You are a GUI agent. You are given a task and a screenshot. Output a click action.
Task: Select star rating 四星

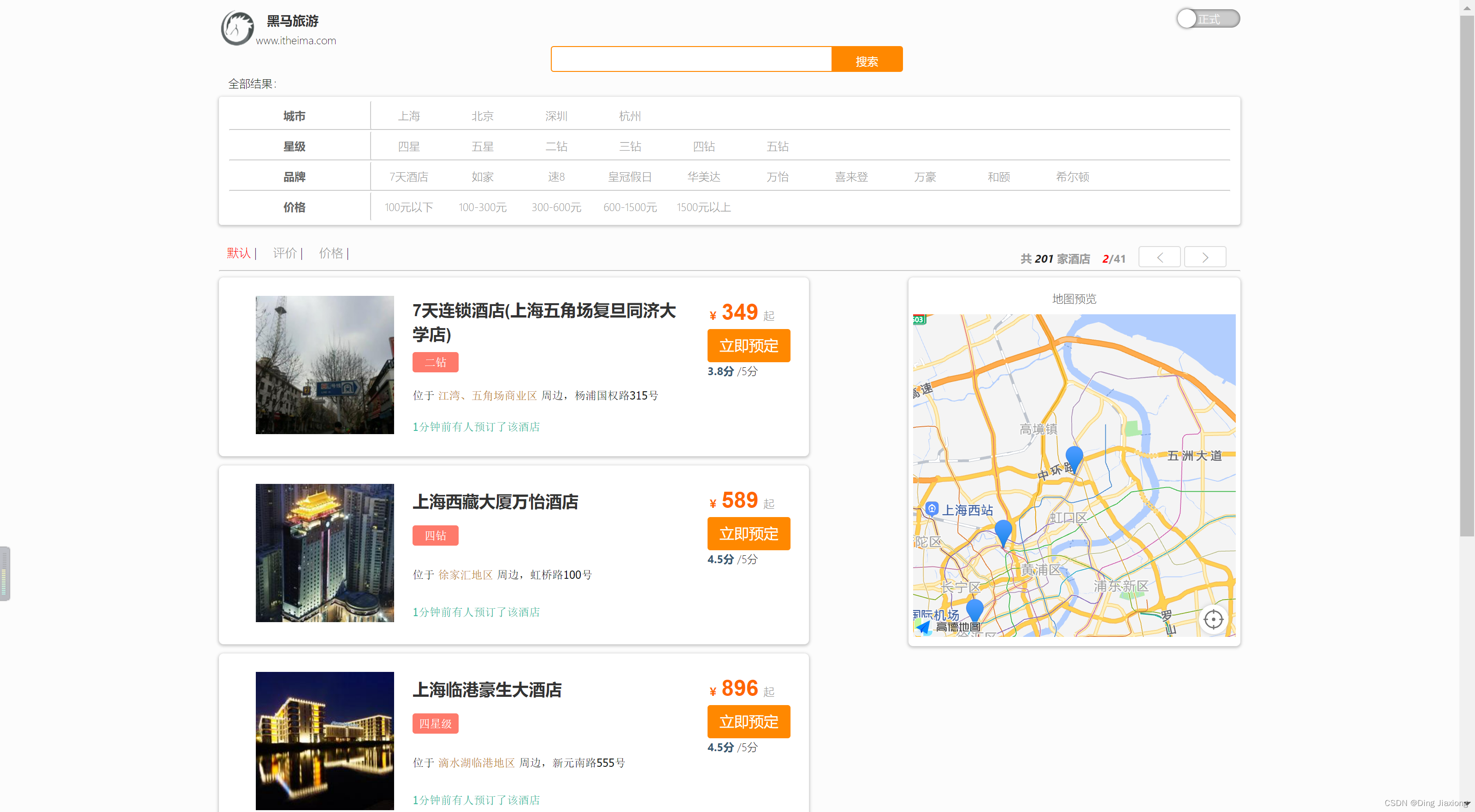[x=409, y=147]
